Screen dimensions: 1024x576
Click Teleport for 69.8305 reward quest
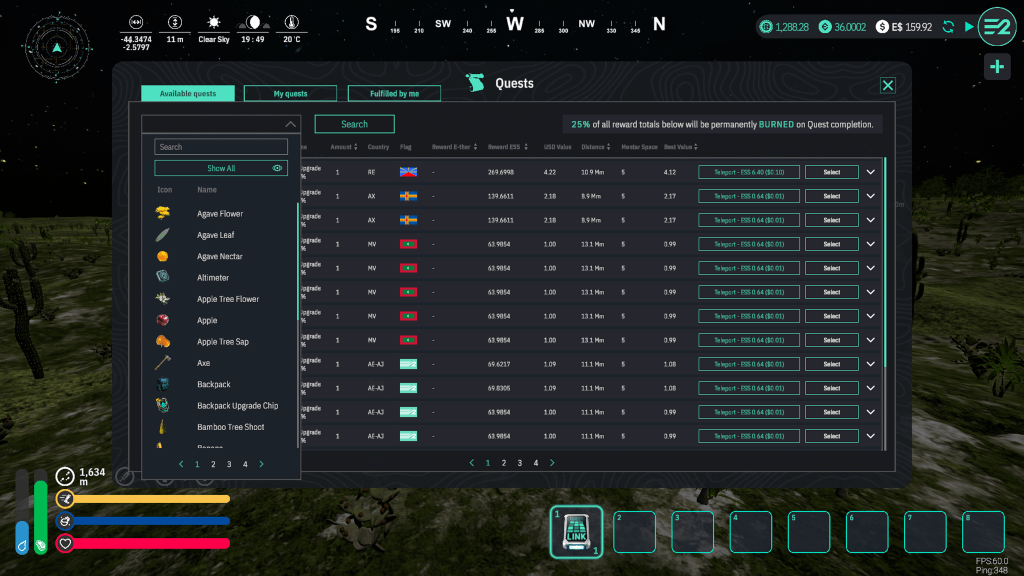(748, 388)
